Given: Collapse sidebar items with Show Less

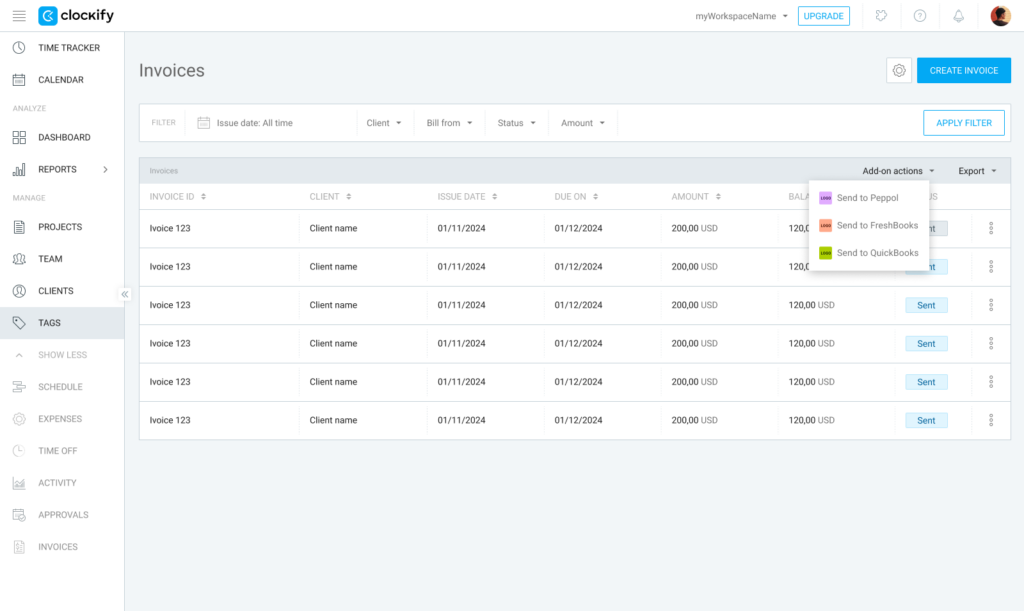Looking at the screenshot, I should pos(62,355).
